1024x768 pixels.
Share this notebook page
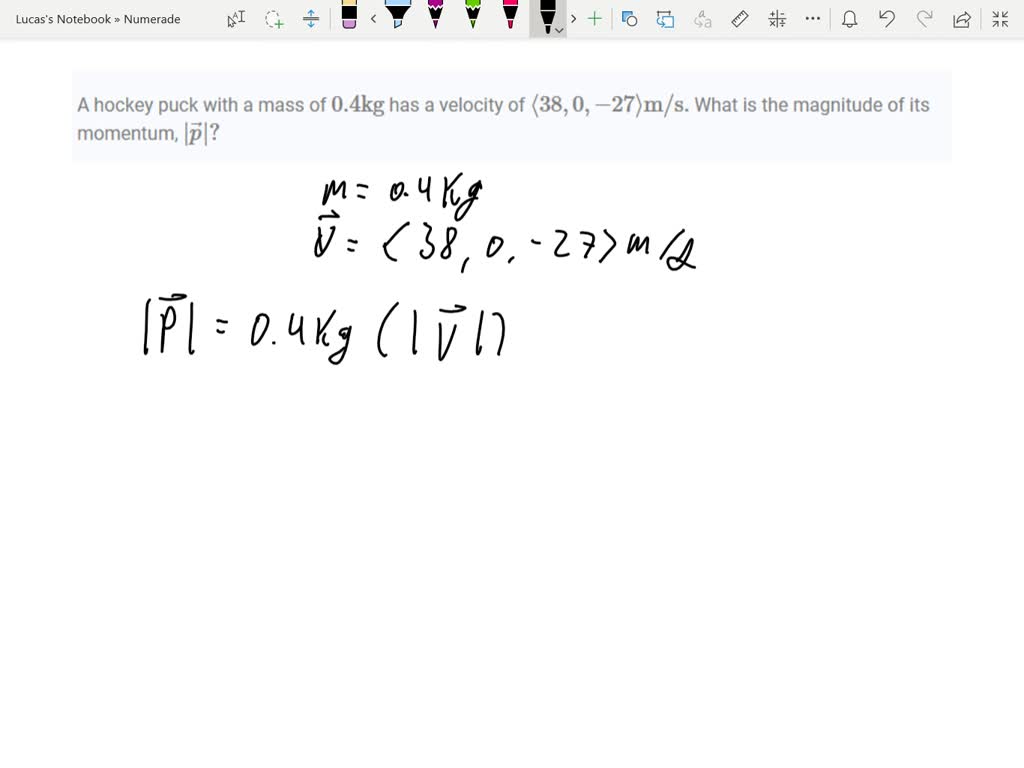coord(961,19)
